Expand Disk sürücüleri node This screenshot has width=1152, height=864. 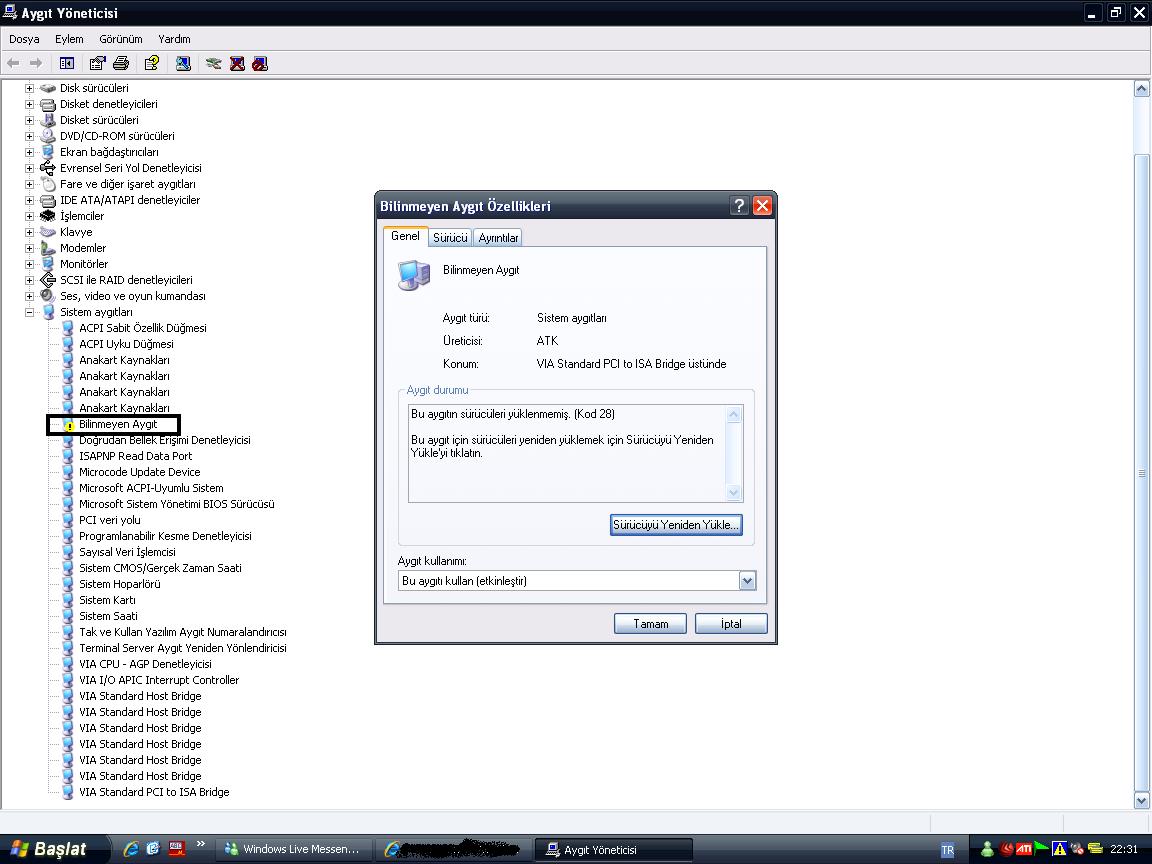[29, 88]
